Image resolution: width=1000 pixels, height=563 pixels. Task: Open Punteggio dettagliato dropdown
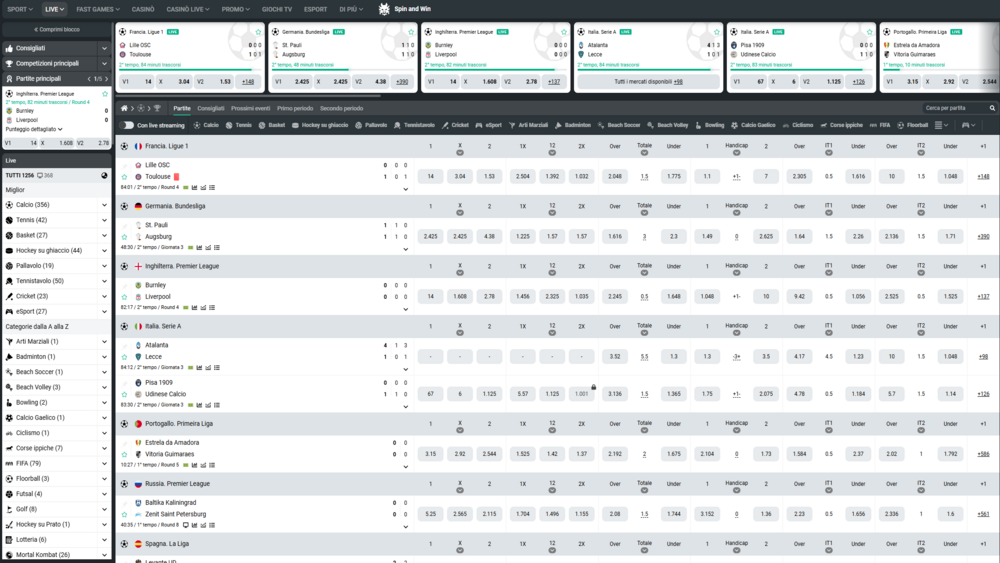[x=34, y=129]
